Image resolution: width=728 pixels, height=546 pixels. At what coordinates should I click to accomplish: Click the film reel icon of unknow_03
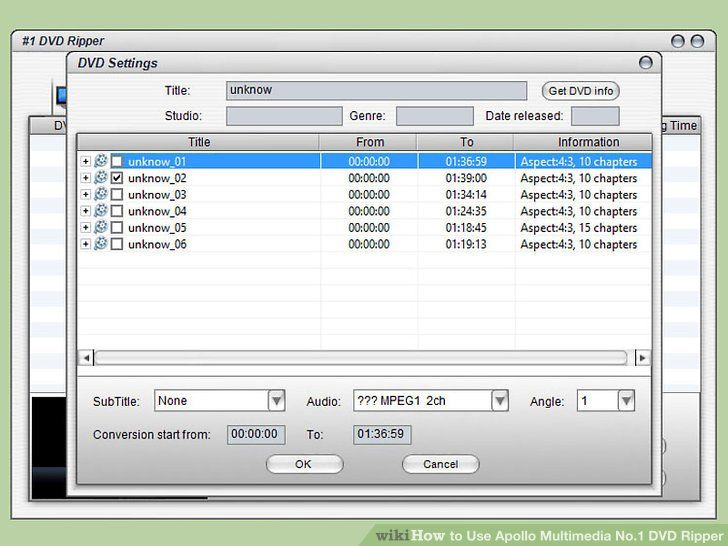(101, 194)
